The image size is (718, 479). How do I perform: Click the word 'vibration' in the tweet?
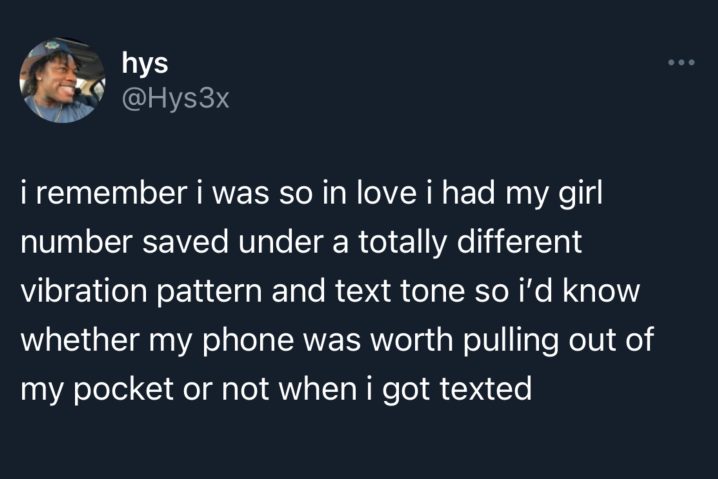pyautogui.click(x=83, y=291)
